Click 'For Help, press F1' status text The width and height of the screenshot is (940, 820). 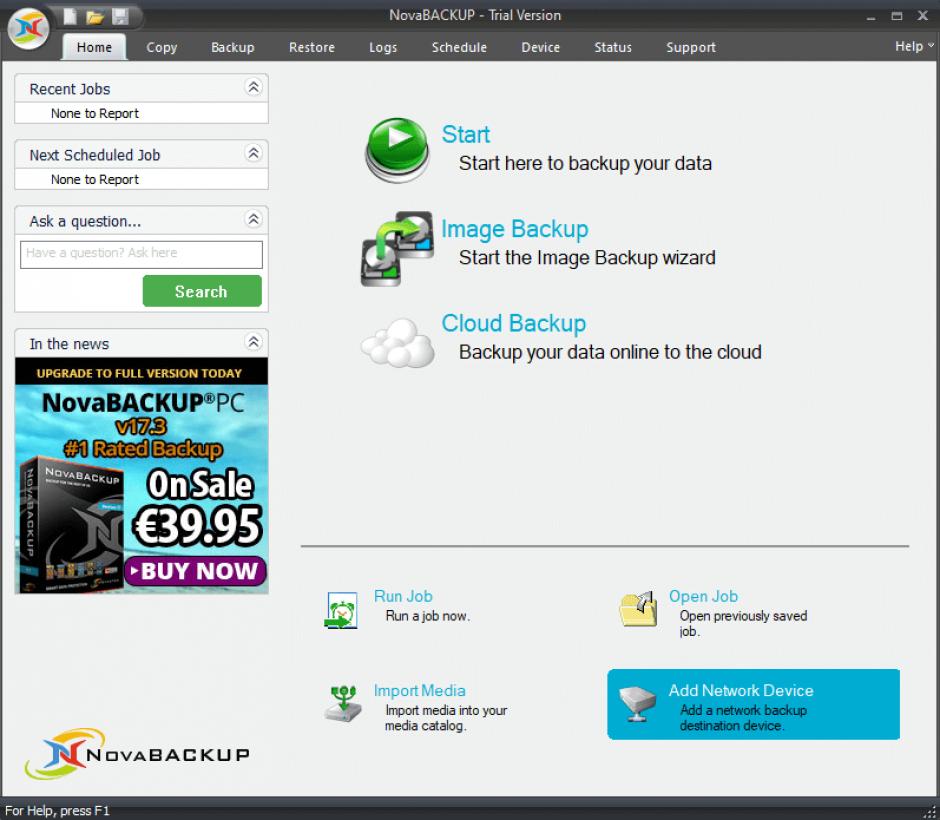pyautogui.click(x=57, y=811)
